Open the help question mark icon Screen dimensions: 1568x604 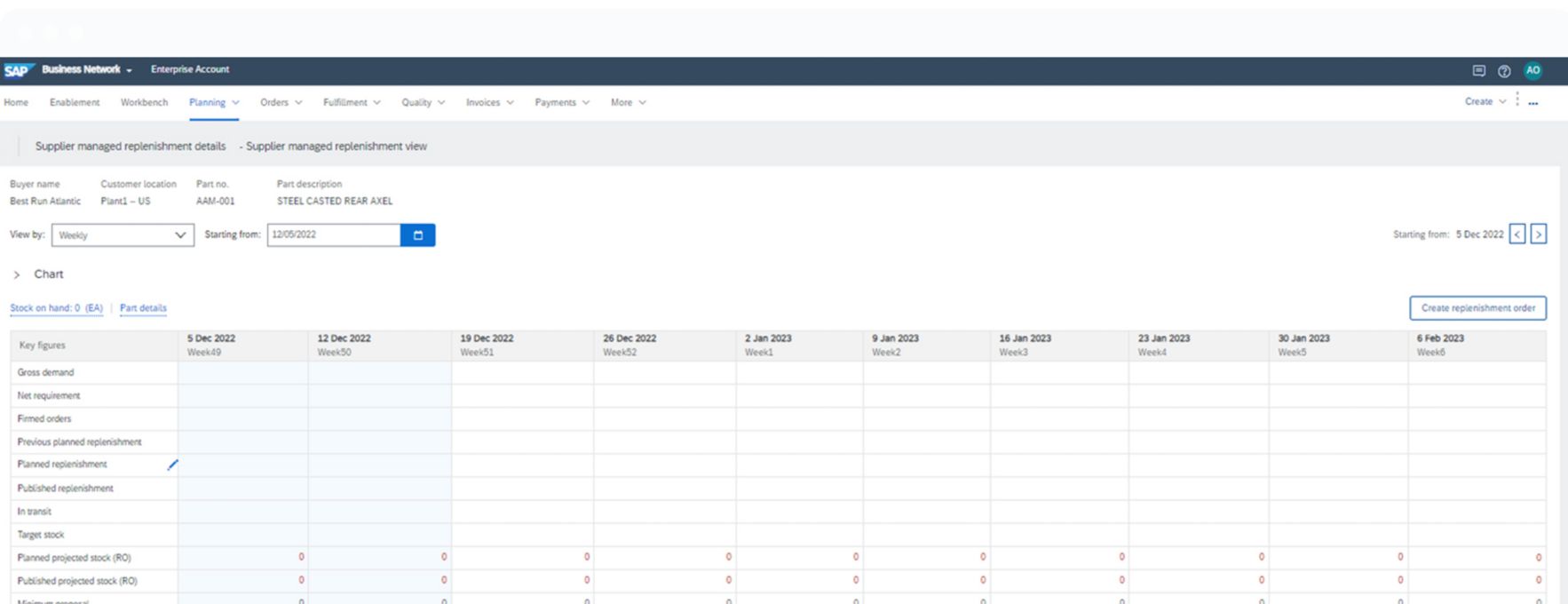(x=1504, y=71)
